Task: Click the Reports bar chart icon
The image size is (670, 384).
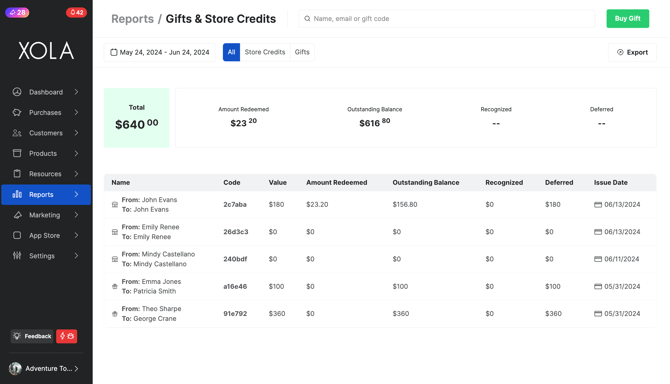Action: 17,194
